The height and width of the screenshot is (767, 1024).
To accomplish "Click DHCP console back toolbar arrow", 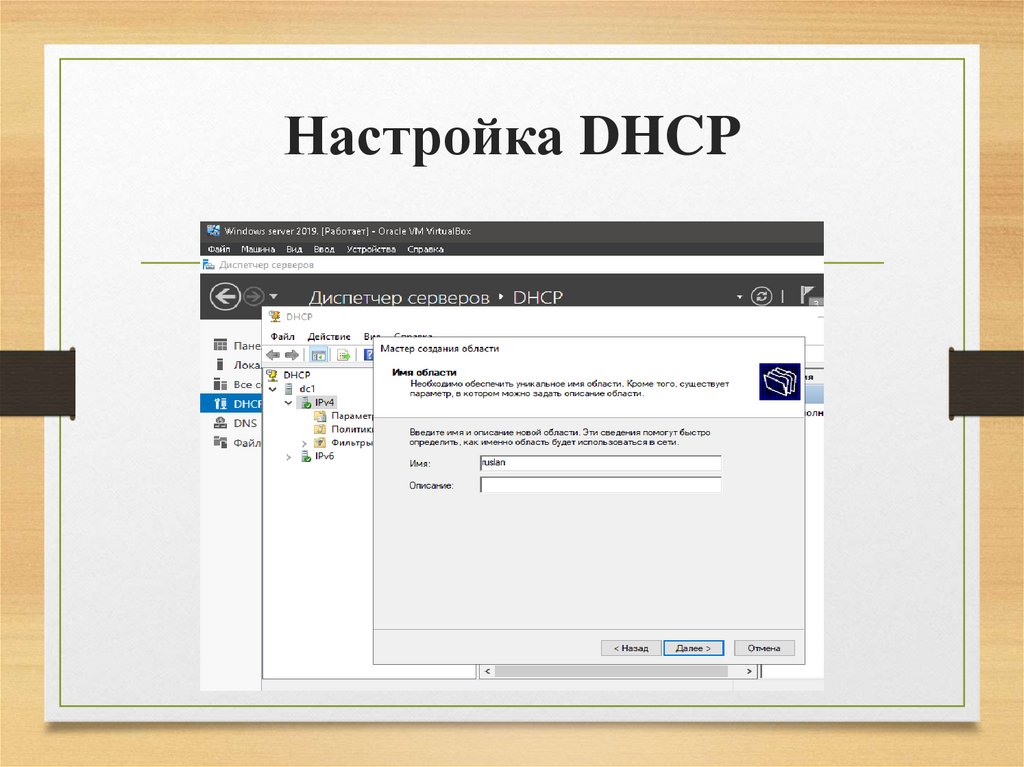I will coord(273,355).
